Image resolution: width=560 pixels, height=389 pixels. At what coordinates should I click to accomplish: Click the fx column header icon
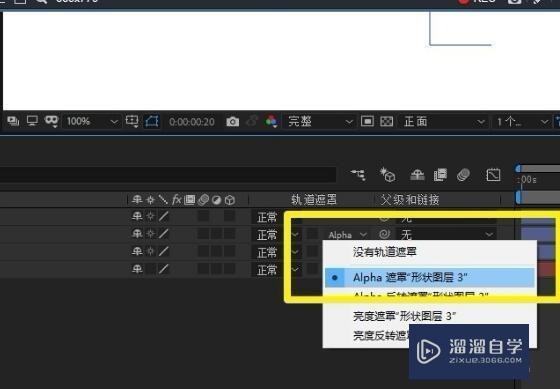176,199
